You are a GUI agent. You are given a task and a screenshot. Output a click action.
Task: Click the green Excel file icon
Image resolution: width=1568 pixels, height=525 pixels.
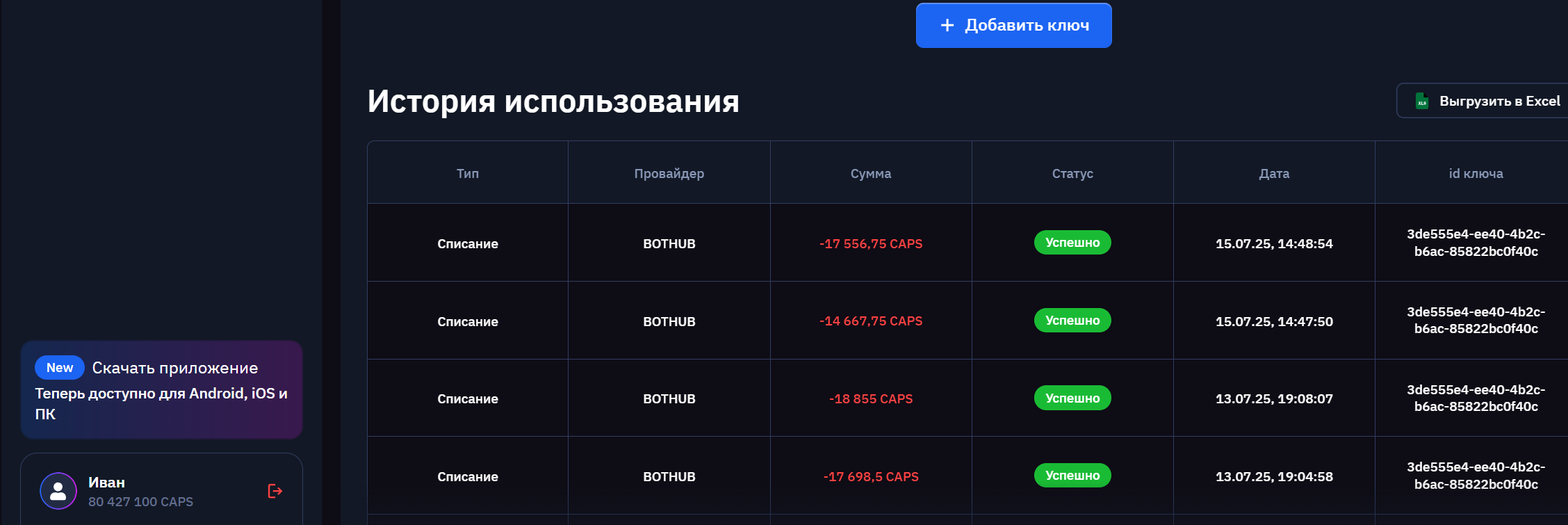[1422, 102]
